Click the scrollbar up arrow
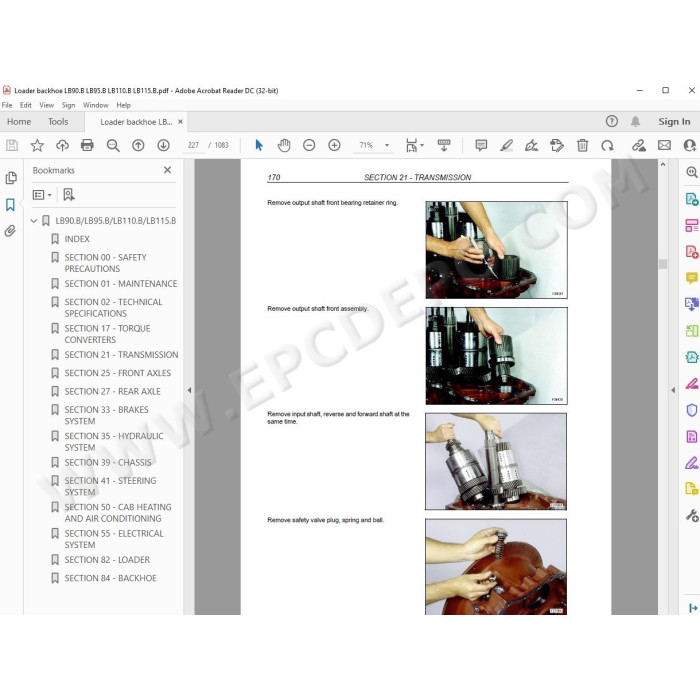The width and height of the screenshot is (700, 700). [x=663, y=164]
